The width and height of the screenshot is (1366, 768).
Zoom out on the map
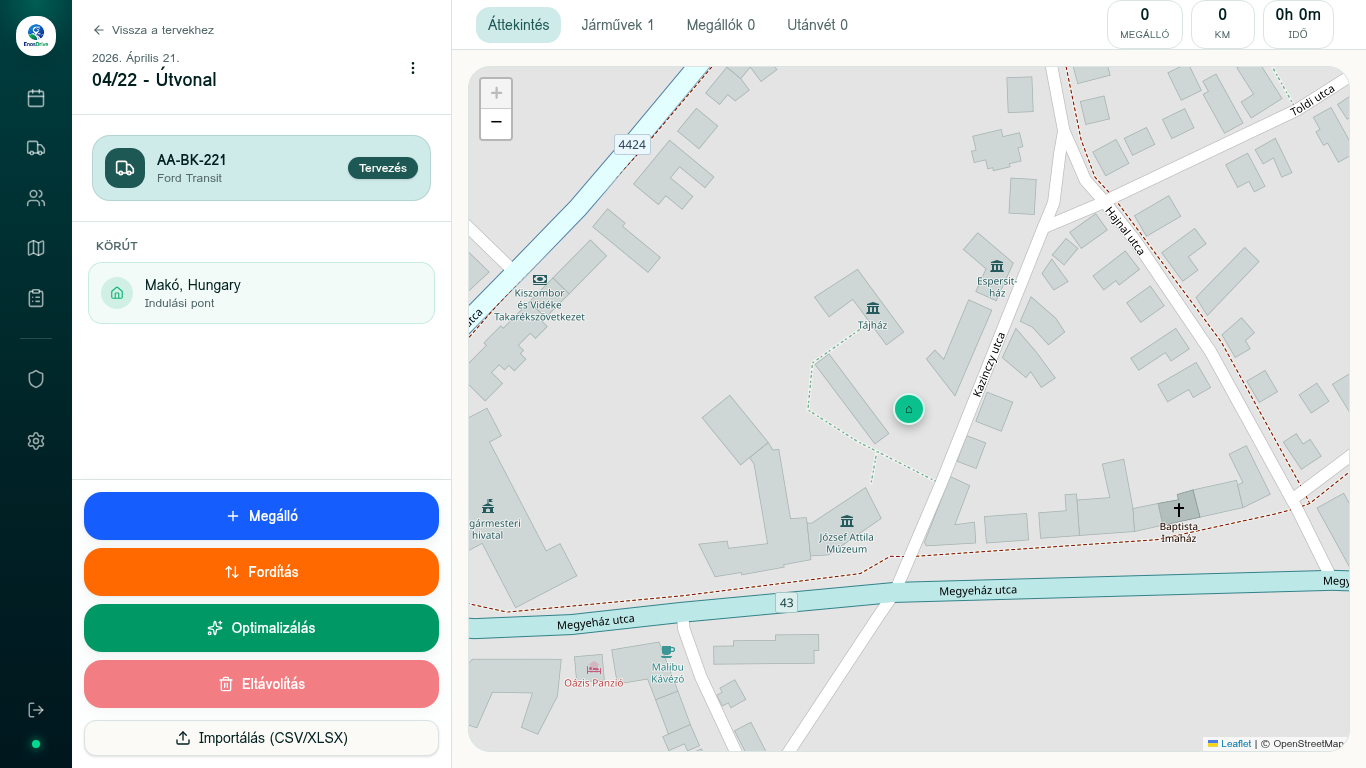tap(496, 123)
